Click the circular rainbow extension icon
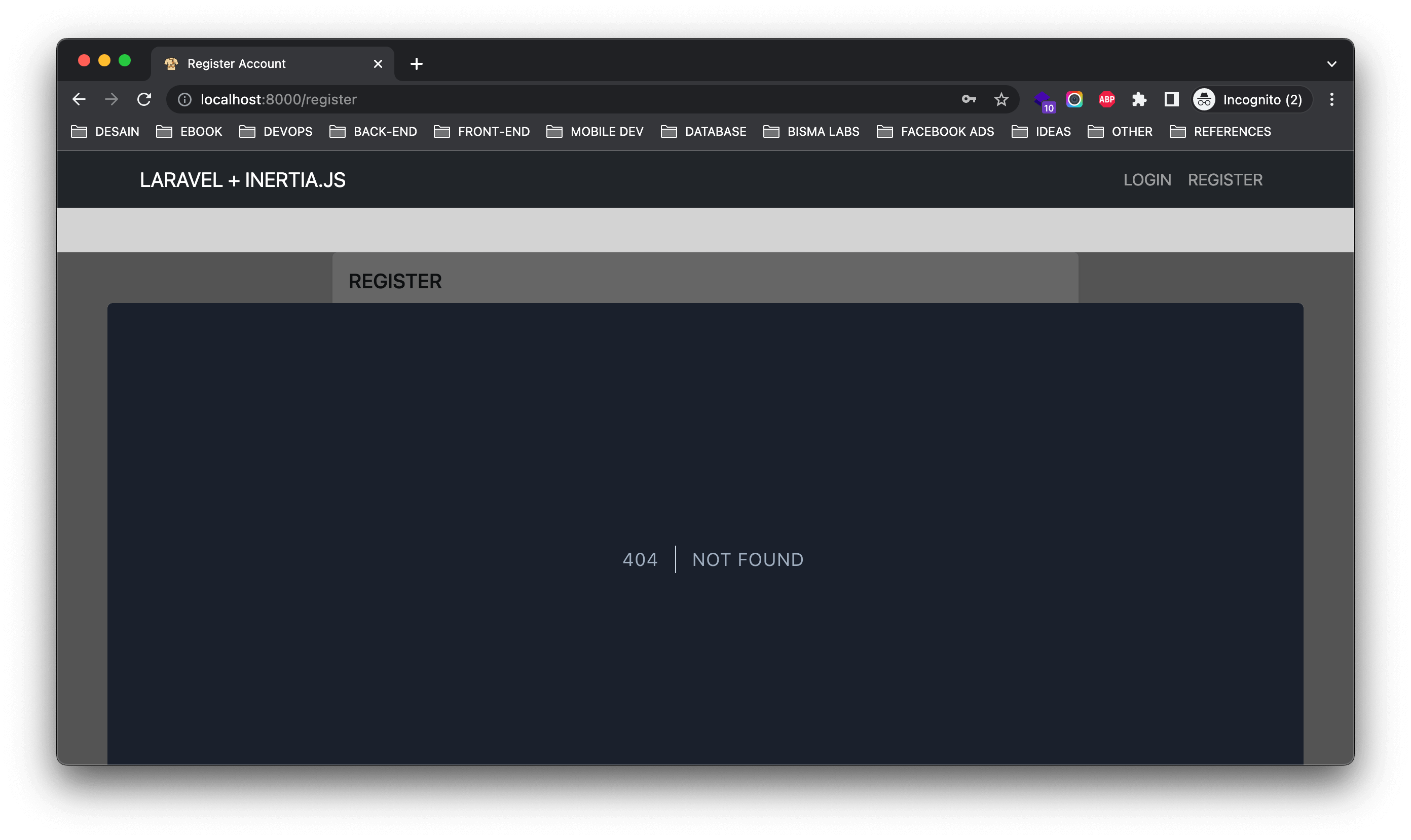This screenshot has width=1411, height=840. pyautogui.click(x=1074, y=100)
